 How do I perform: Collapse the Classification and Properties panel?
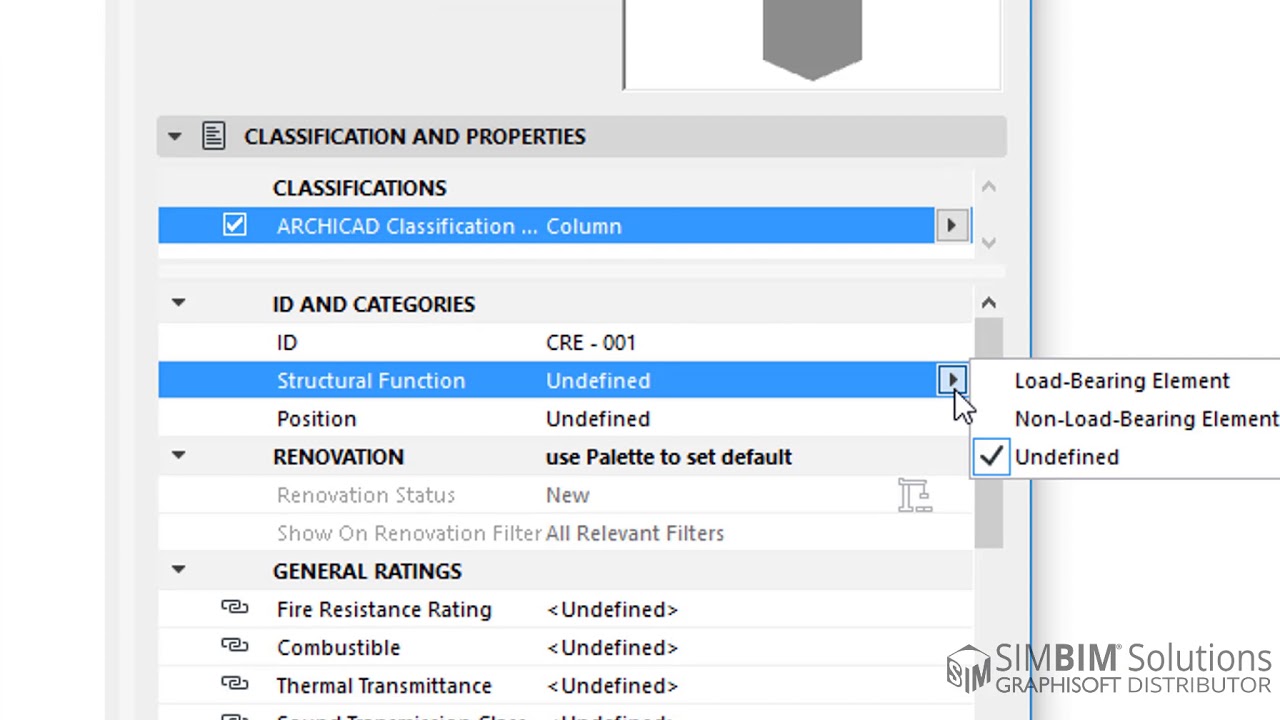(x=175, y=136)
